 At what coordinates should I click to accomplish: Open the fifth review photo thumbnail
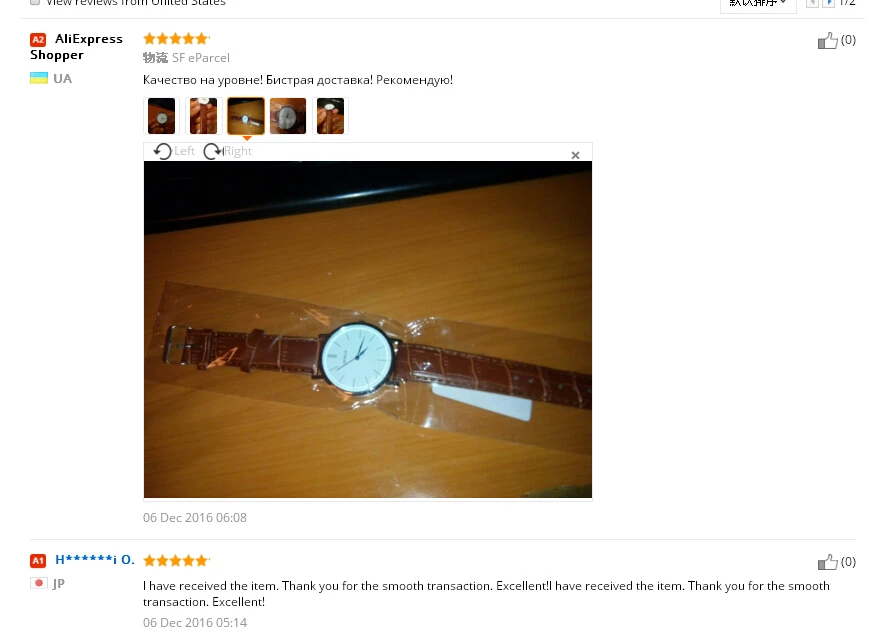coord(330,116)
